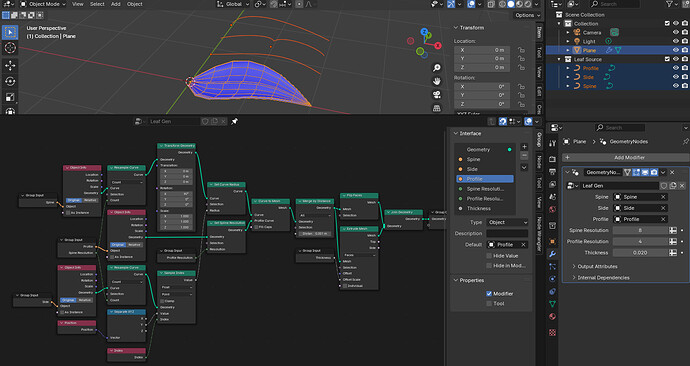Open the Select menu in the 3D viewport
This screenshot has width=690, height=366.
pyautogui.click(x=97, y=4)
